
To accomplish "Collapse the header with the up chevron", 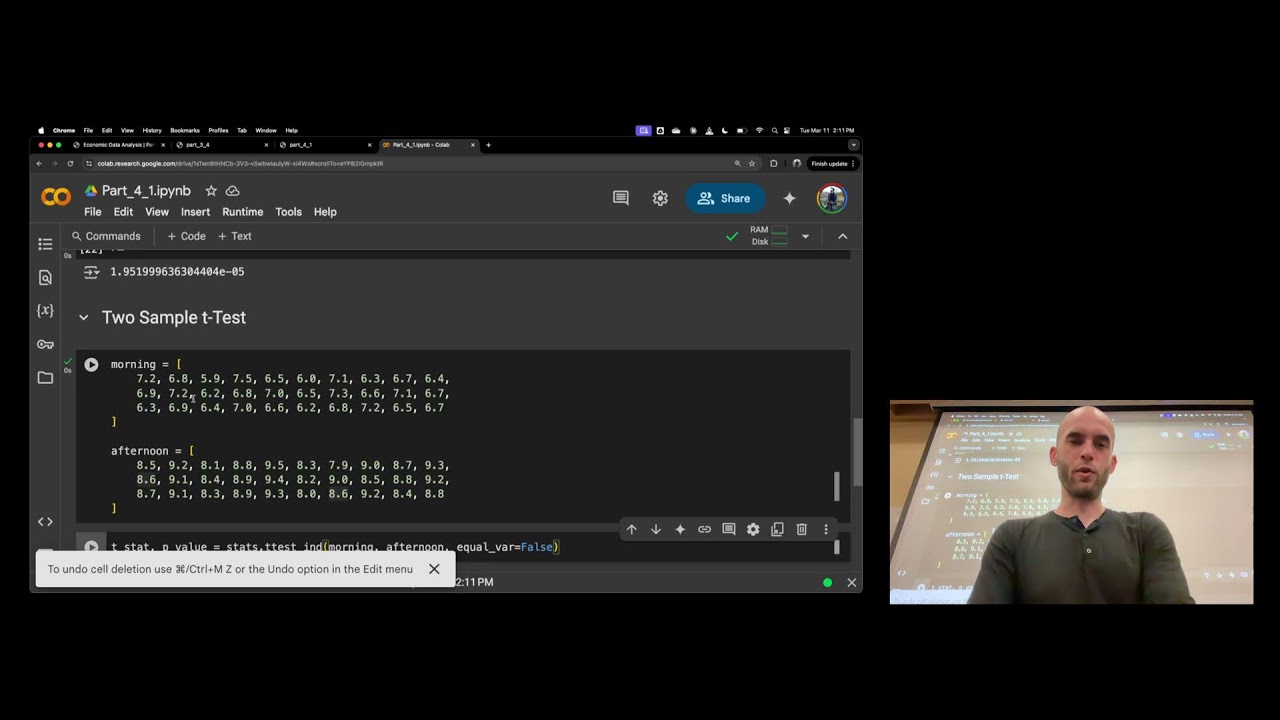I will click(842, 236).
